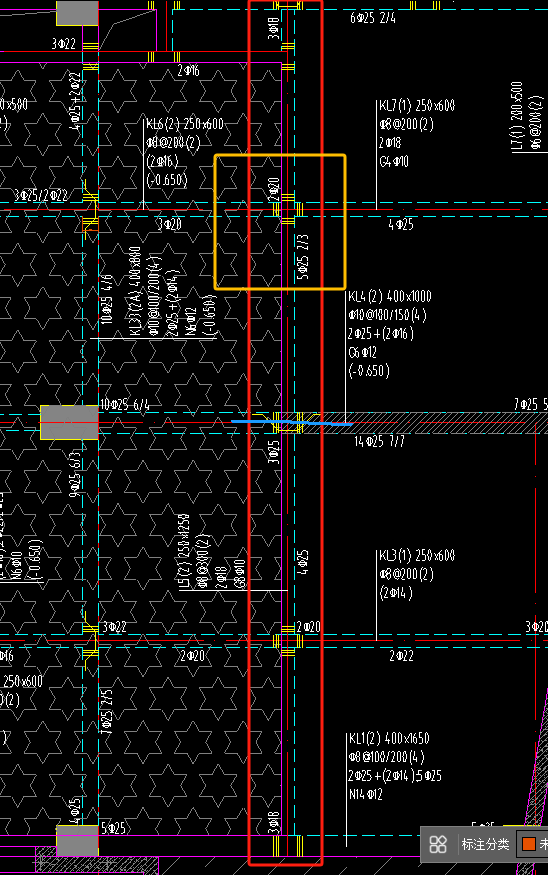
Task: Click the G4Φ10 annotation text
Action: coord(394,162)
